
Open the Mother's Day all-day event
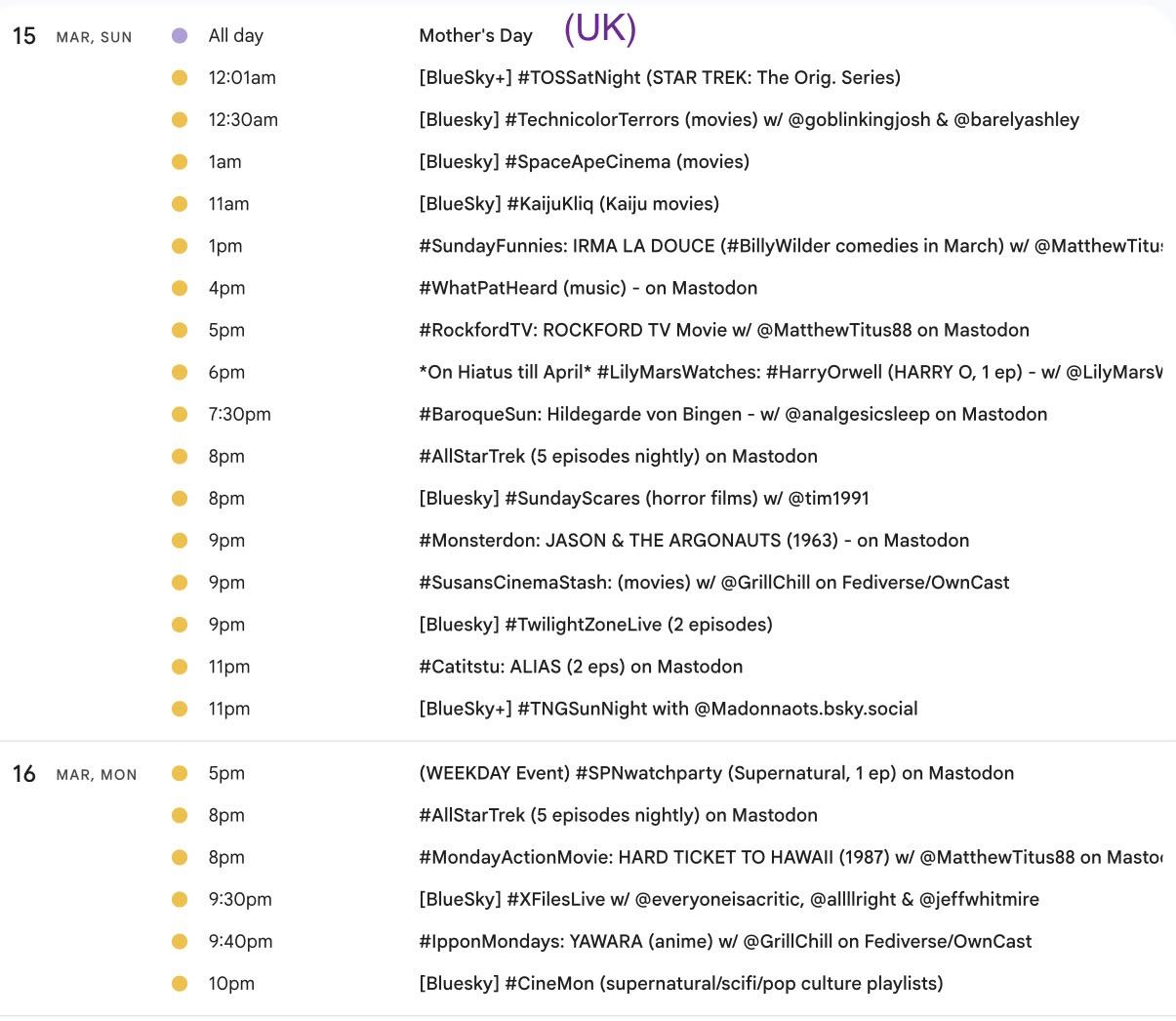tap(475, 36)
